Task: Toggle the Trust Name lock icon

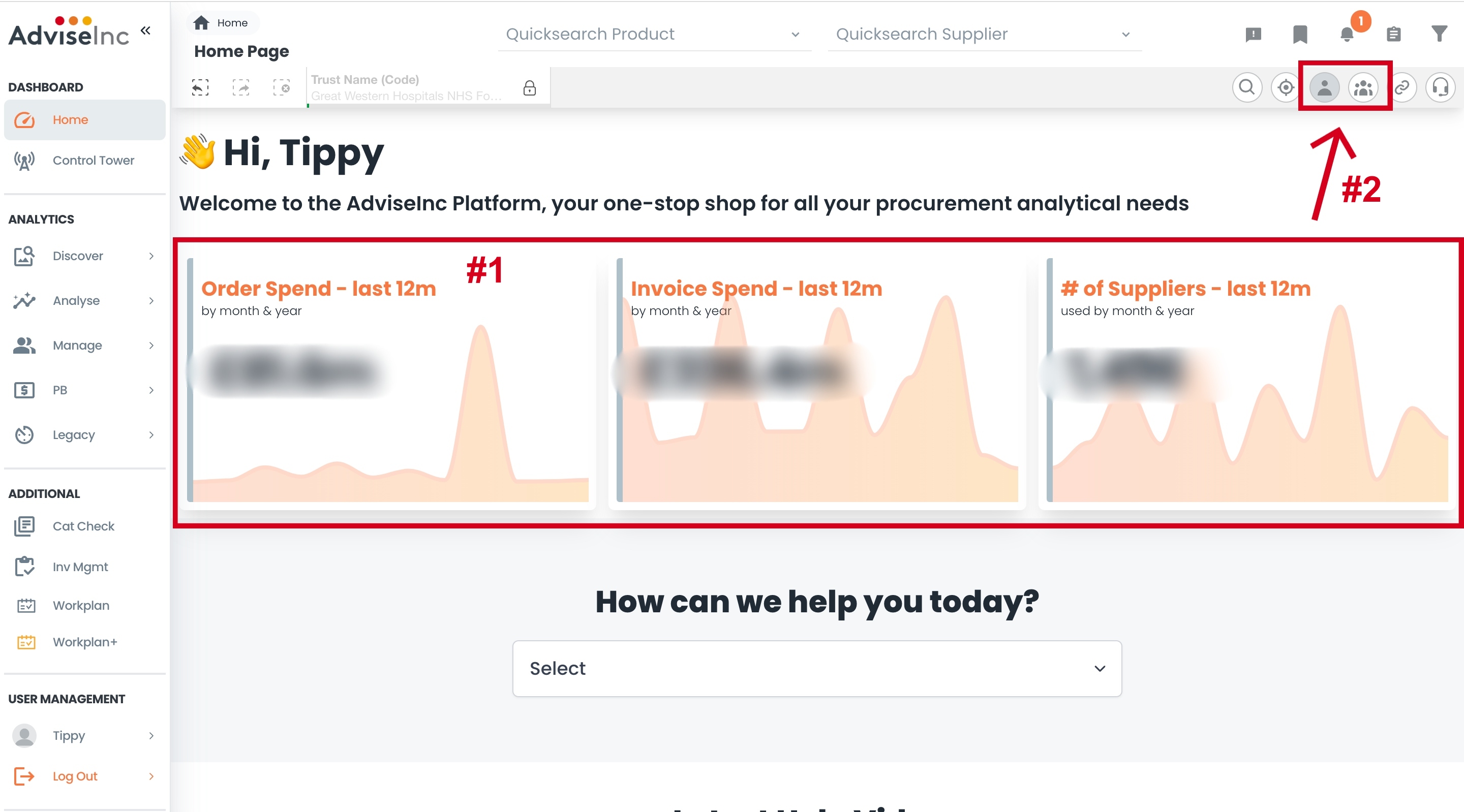Action: (529, 88)
